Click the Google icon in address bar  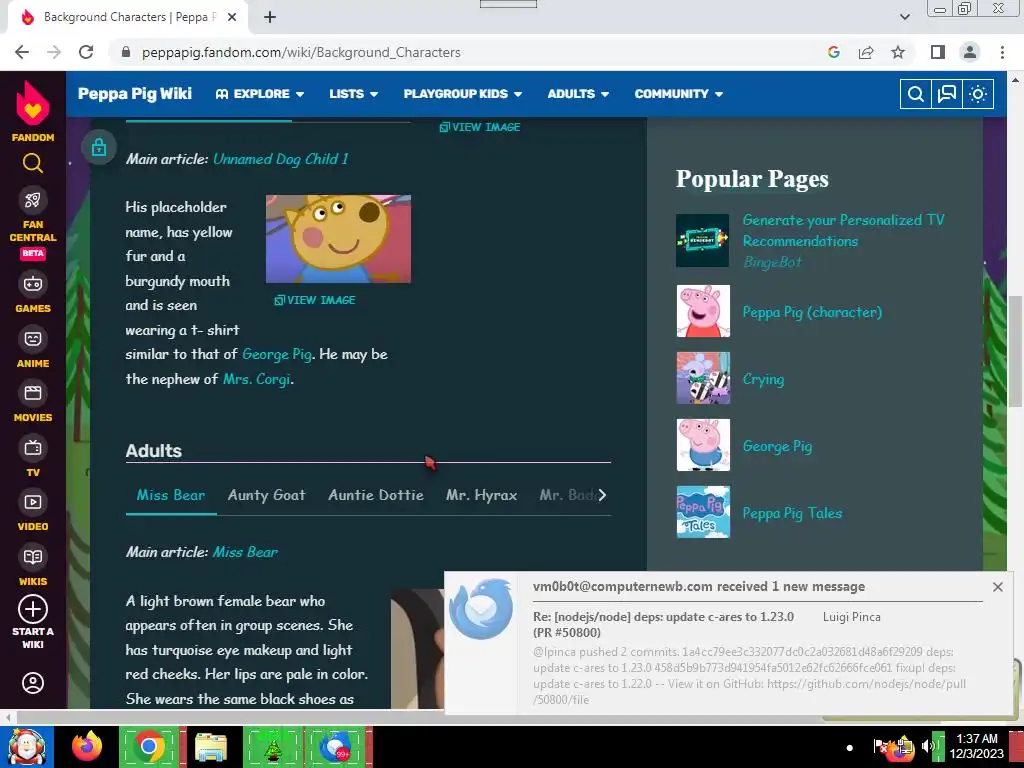point(834,52)
